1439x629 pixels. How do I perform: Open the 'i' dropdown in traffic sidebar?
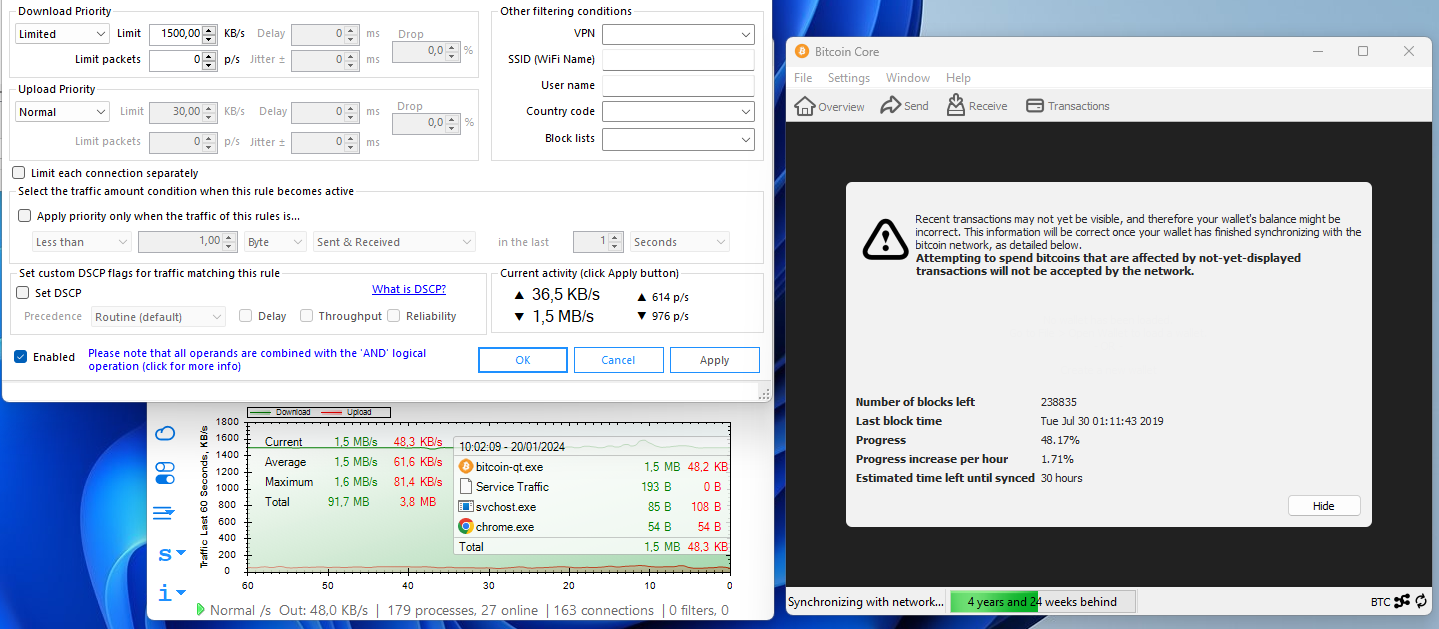click(172, 593)
